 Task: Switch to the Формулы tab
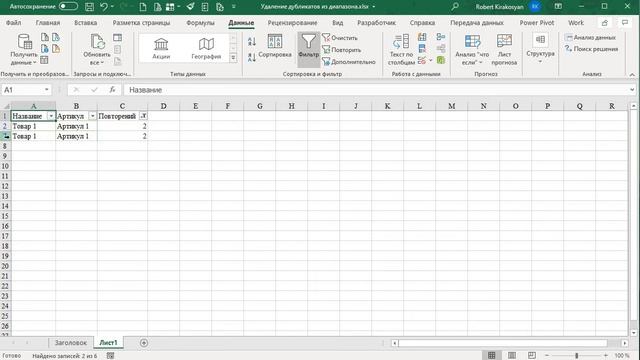(x=200, y=23)
